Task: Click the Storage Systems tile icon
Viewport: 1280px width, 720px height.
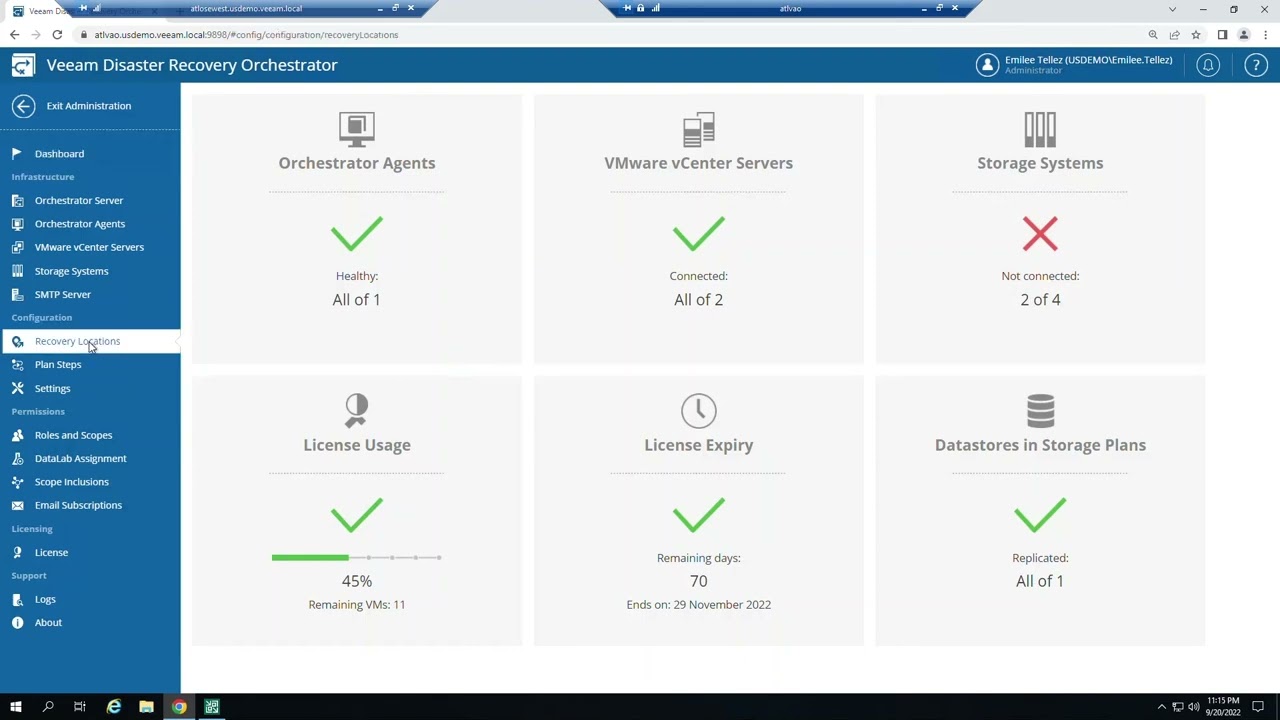Action: tap(1040, 129)
